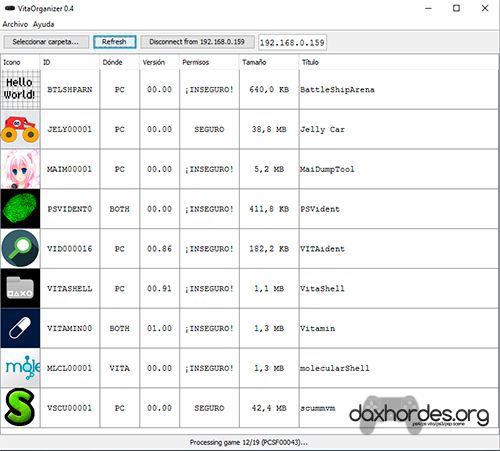The image size is (500, 451).
Task: Click the MaiDumpTool title text
Action: point(327,169)
